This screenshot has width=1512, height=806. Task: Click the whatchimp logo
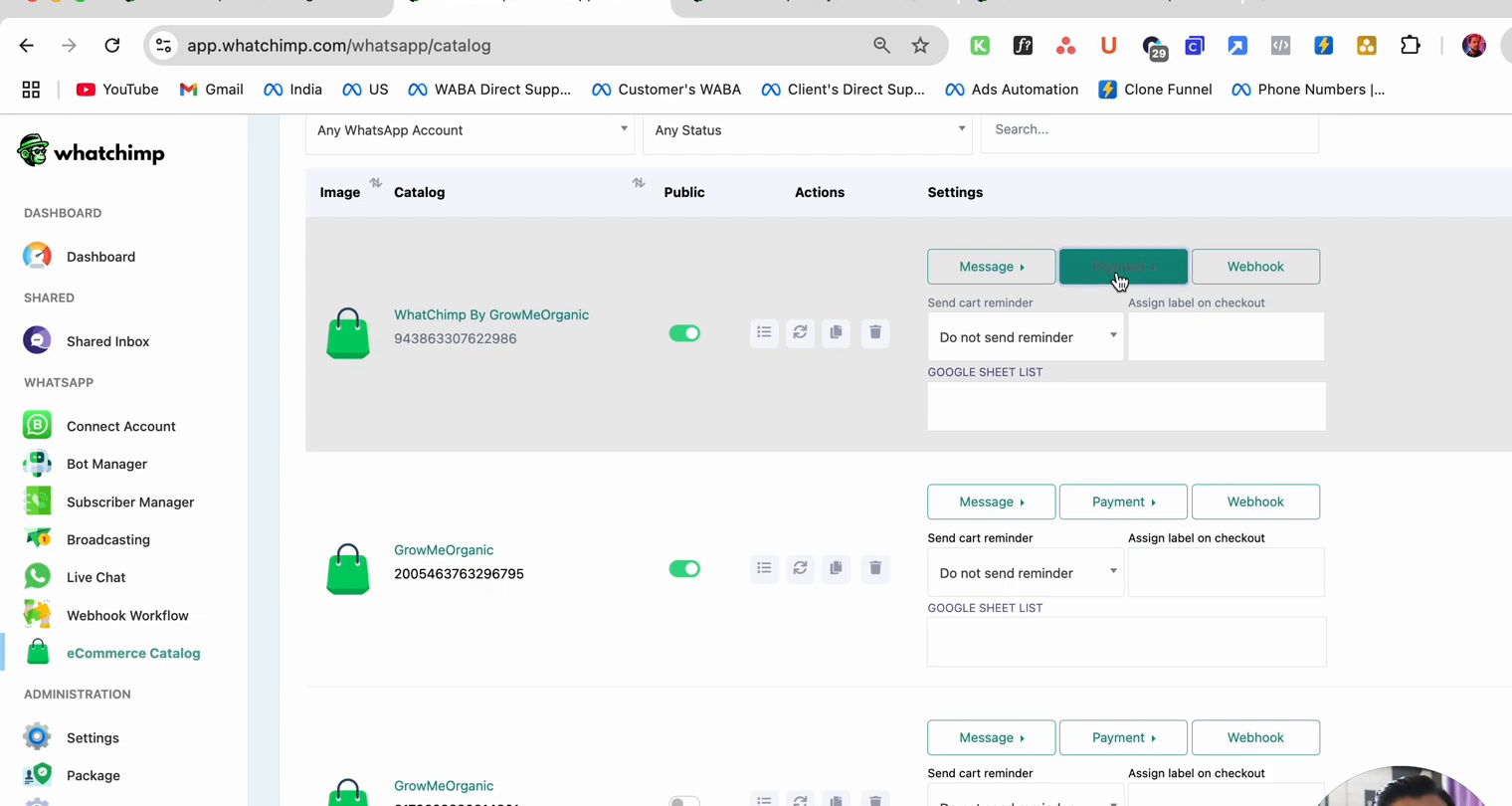[x=91, y=151]
